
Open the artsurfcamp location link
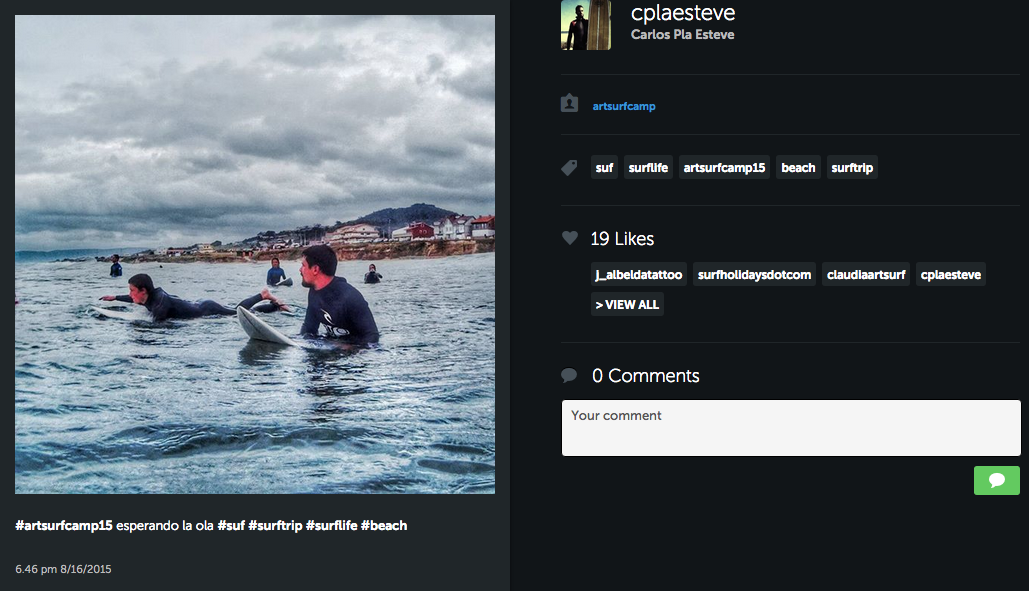(624, 106)
